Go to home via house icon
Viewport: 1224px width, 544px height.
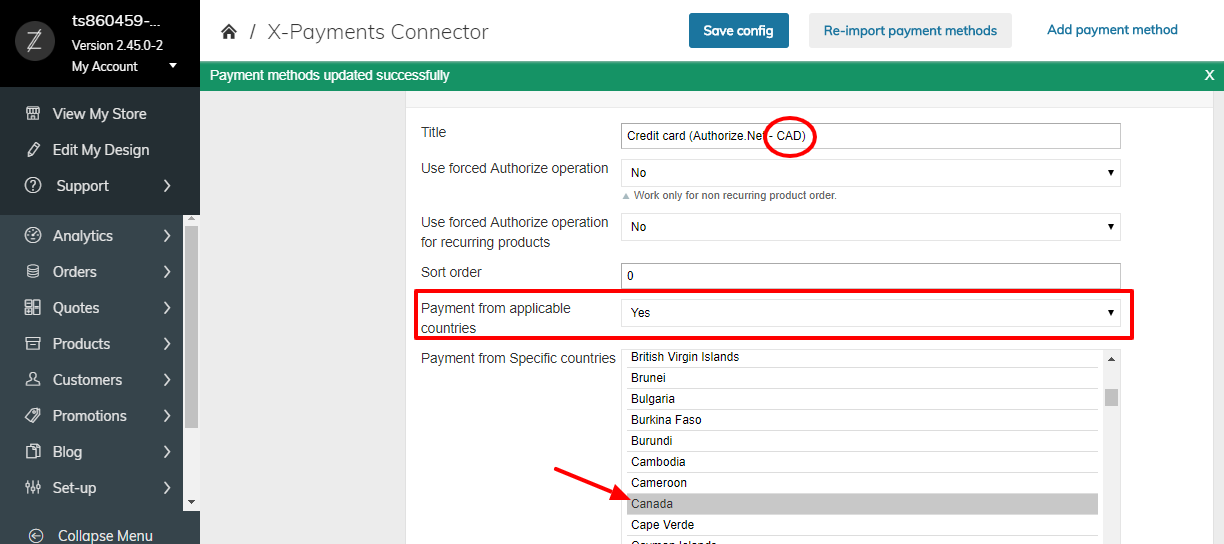[x=229, y=32]
